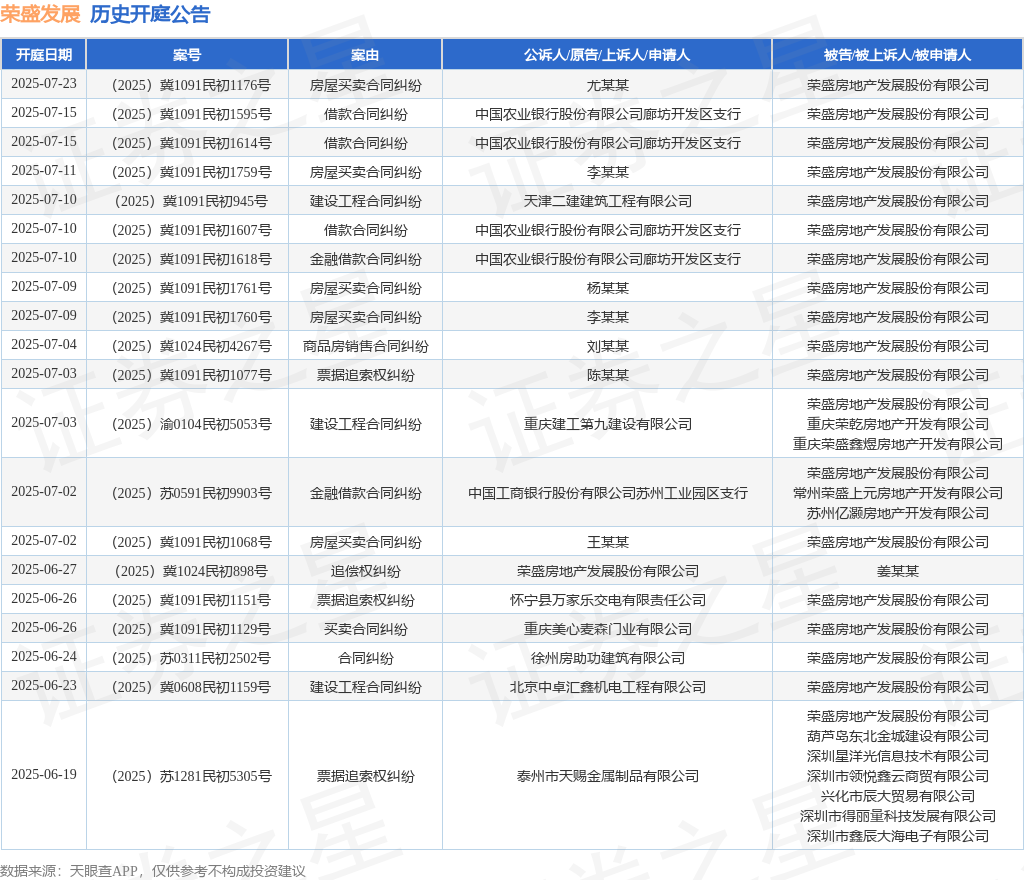Click case number "冀1091民初1068号"
Viewport: 1024px width, 880px height.
coord(216,542)
